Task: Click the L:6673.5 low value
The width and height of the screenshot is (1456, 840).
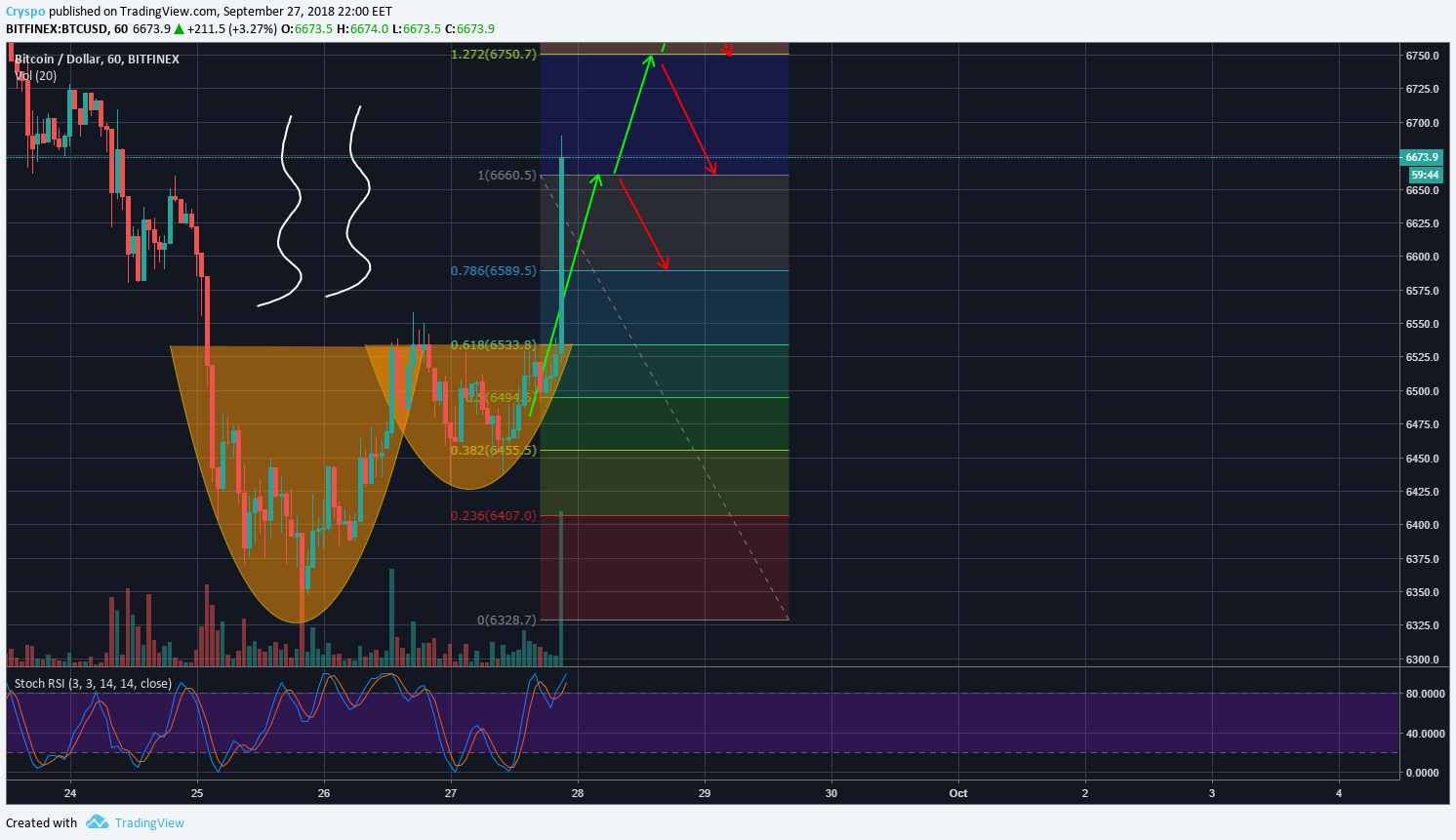Action: (416, 28)
